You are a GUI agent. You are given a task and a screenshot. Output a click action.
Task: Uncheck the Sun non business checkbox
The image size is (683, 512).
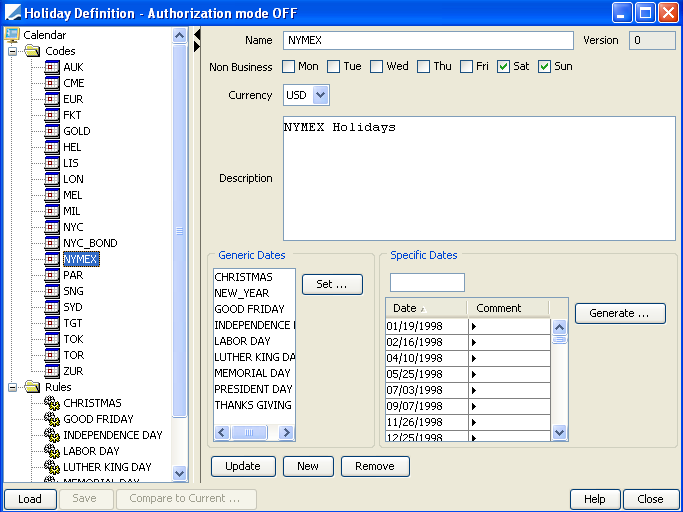click(x=544, y=67)
